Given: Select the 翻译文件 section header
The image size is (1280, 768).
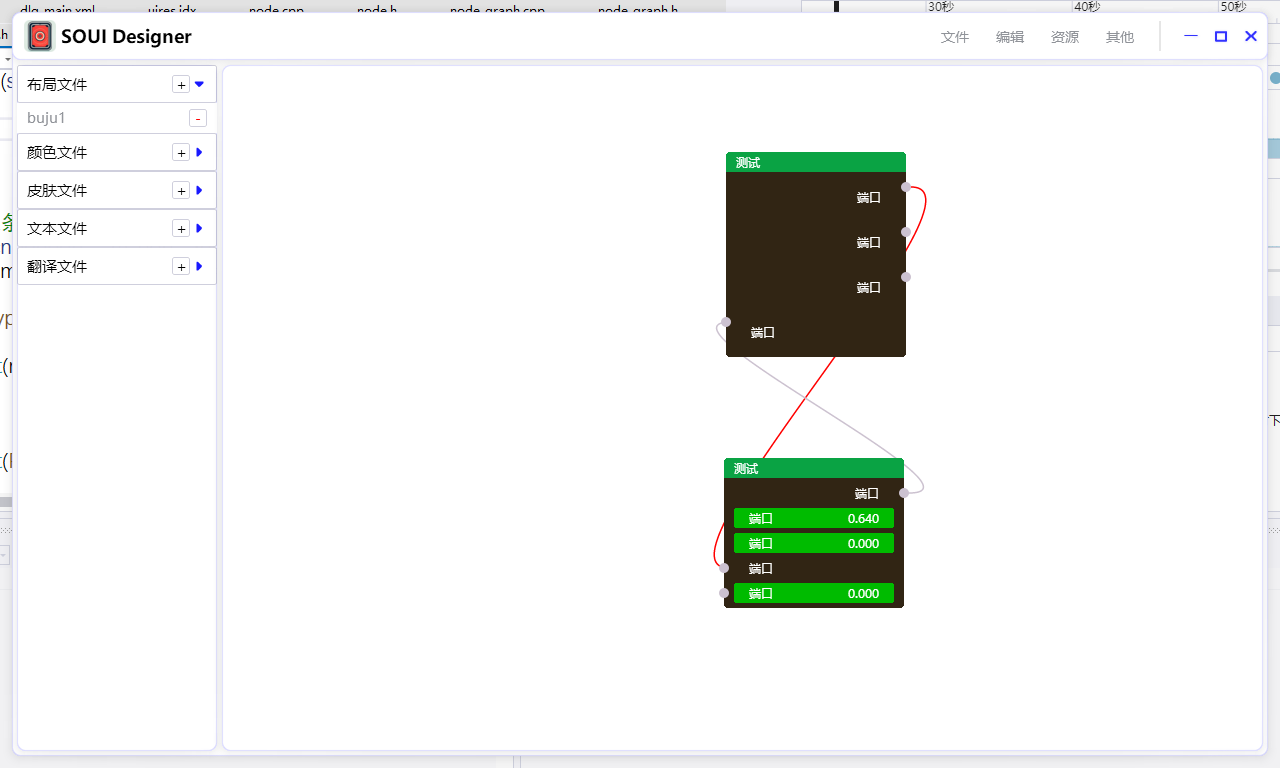Looking at the screenshot, I should click(117, 267).
